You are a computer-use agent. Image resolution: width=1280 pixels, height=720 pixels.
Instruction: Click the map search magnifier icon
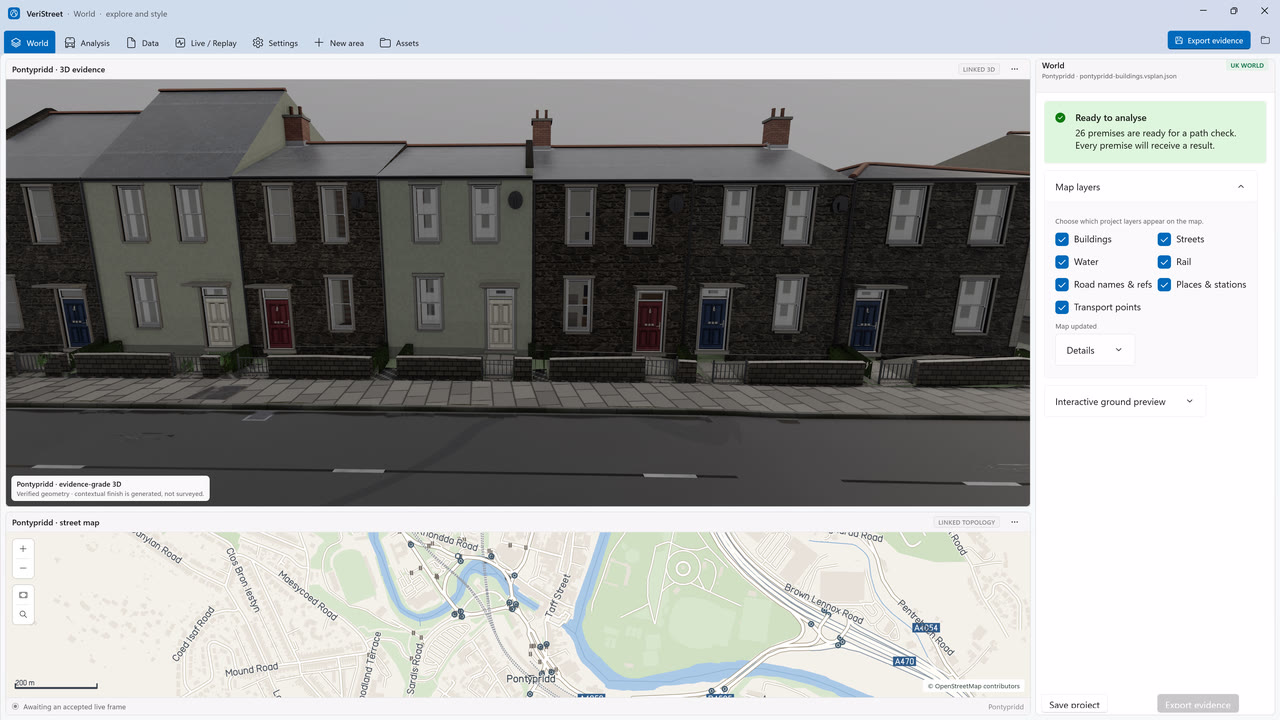click(x=23, y=615)
